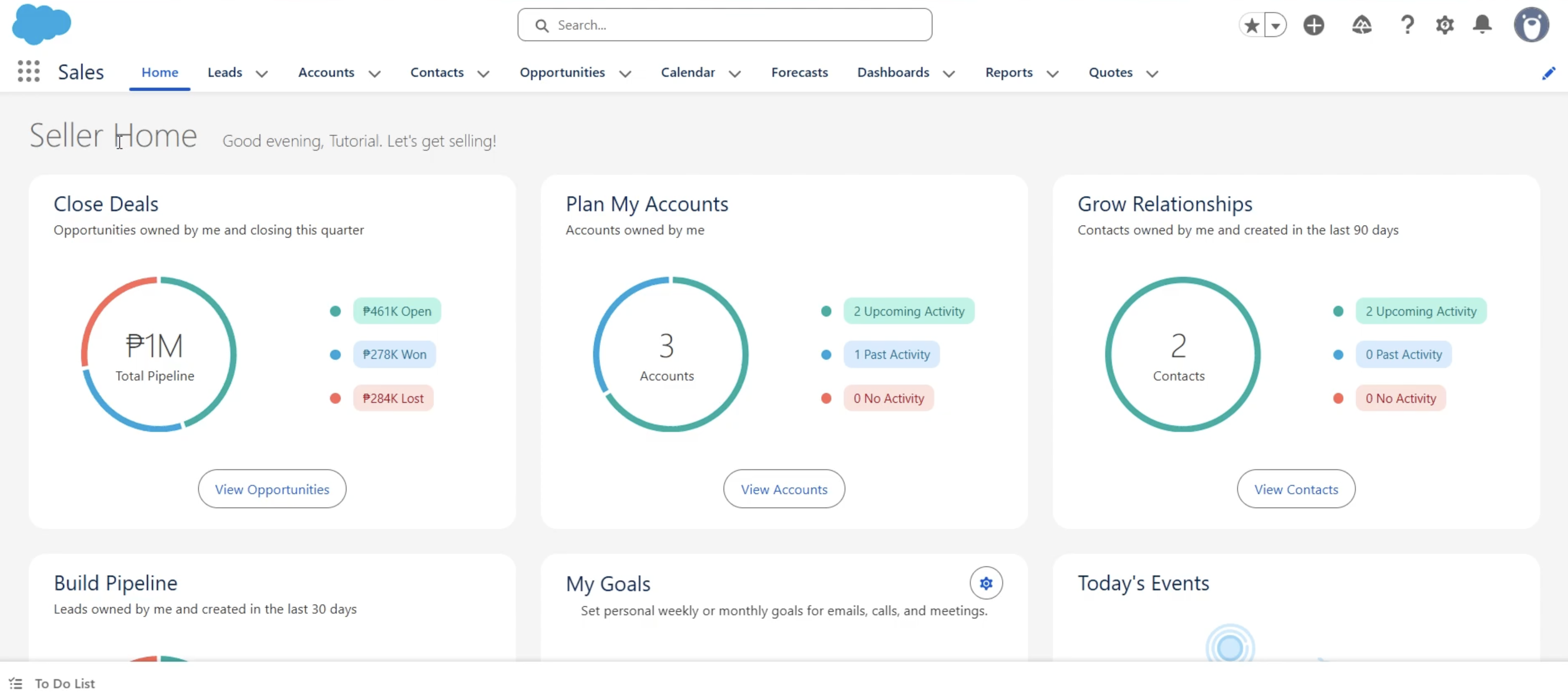Viewport: 1568px width, 699px height.
Task: Click the ₱461K Open pill
Action: tap(397, 311)
